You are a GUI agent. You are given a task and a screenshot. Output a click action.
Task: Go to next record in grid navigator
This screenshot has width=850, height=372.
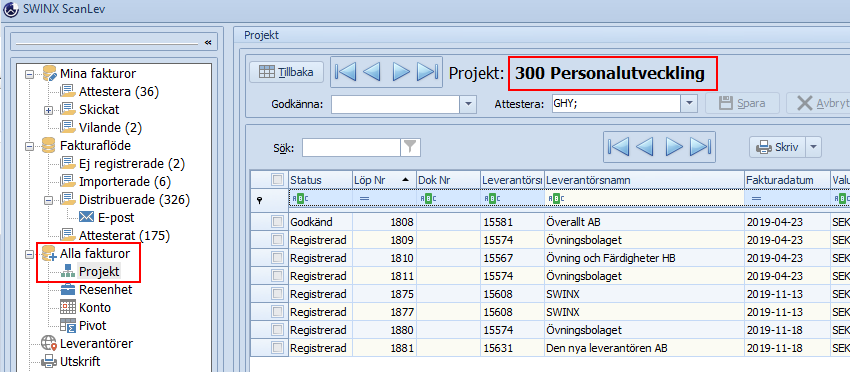coord(674,147)
